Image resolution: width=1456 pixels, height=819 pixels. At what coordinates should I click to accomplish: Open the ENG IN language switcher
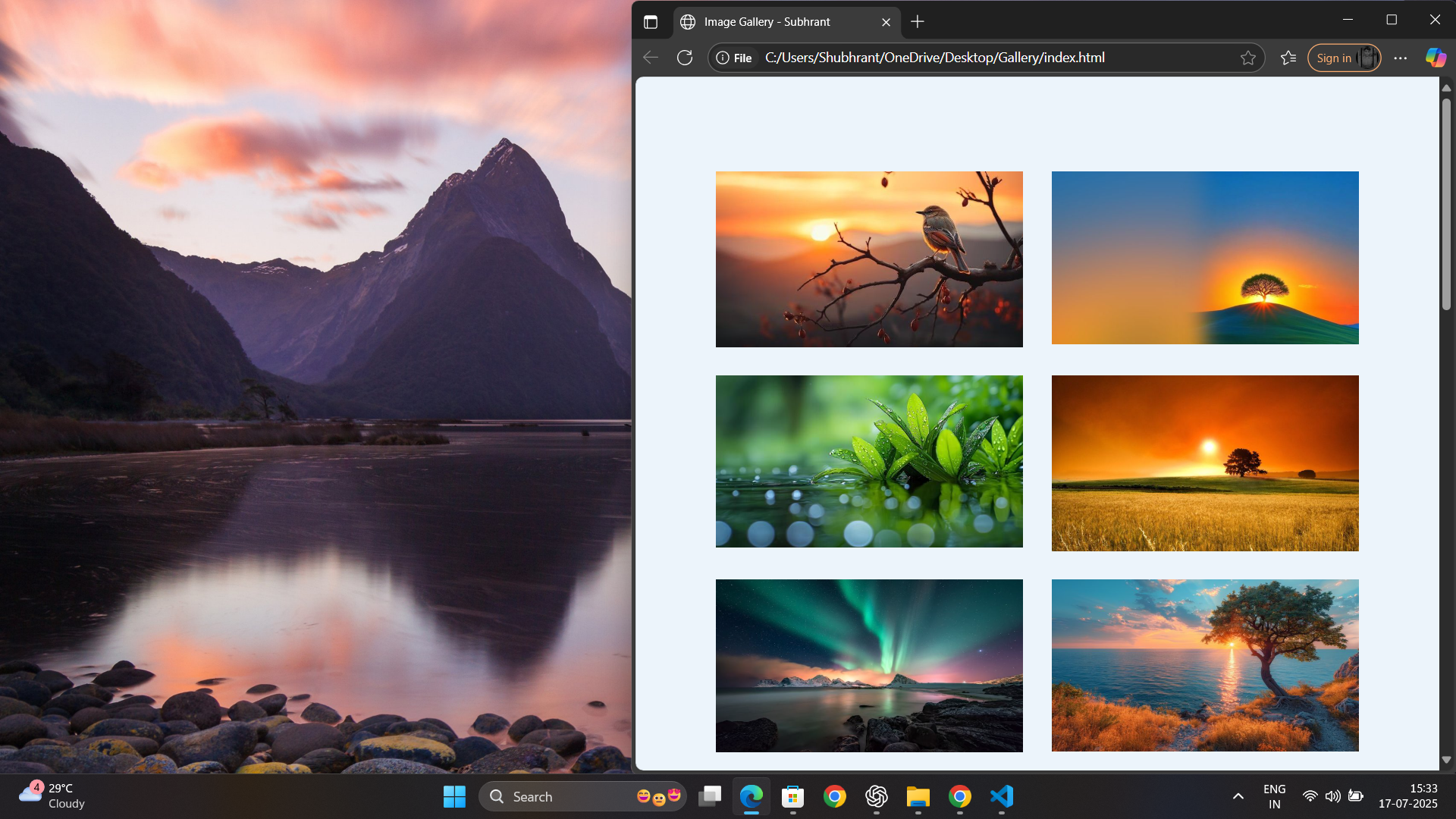[1274, 796]
